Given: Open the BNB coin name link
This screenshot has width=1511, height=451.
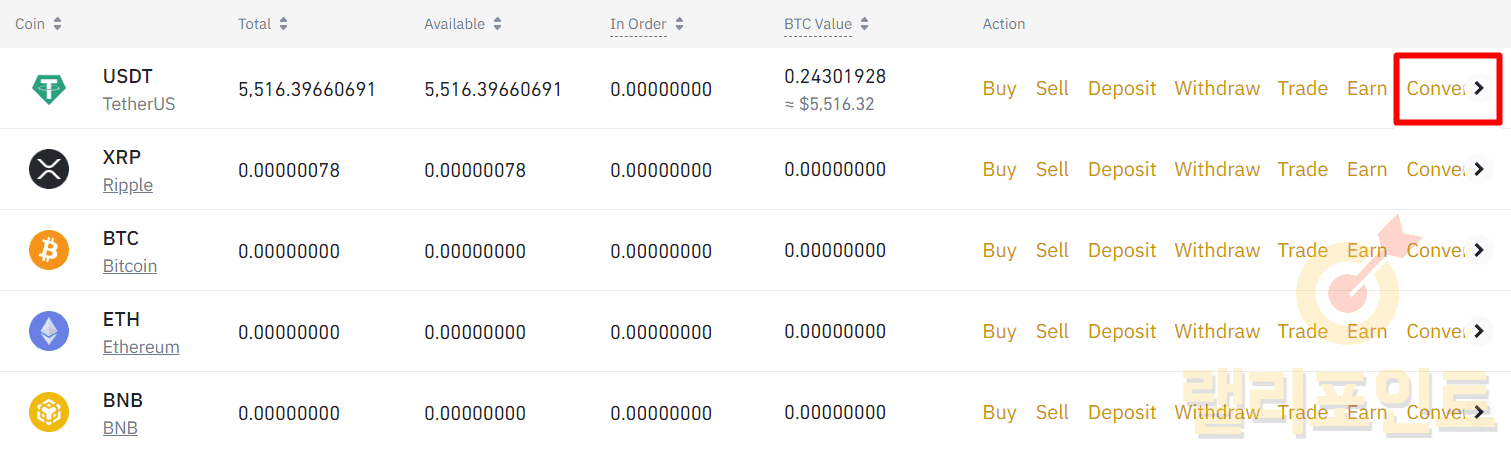Looking at the screenshot, I should (x=120, y=428).
